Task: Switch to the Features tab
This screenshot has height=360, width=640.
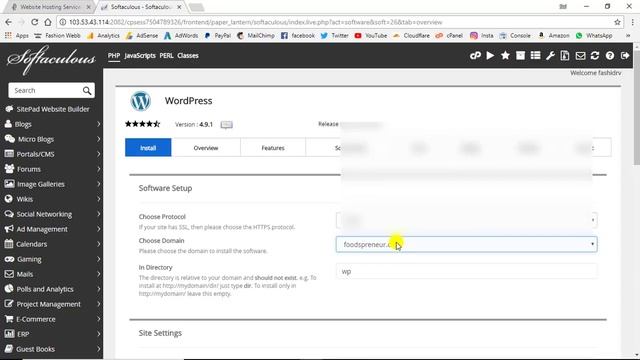Action: 273,148
